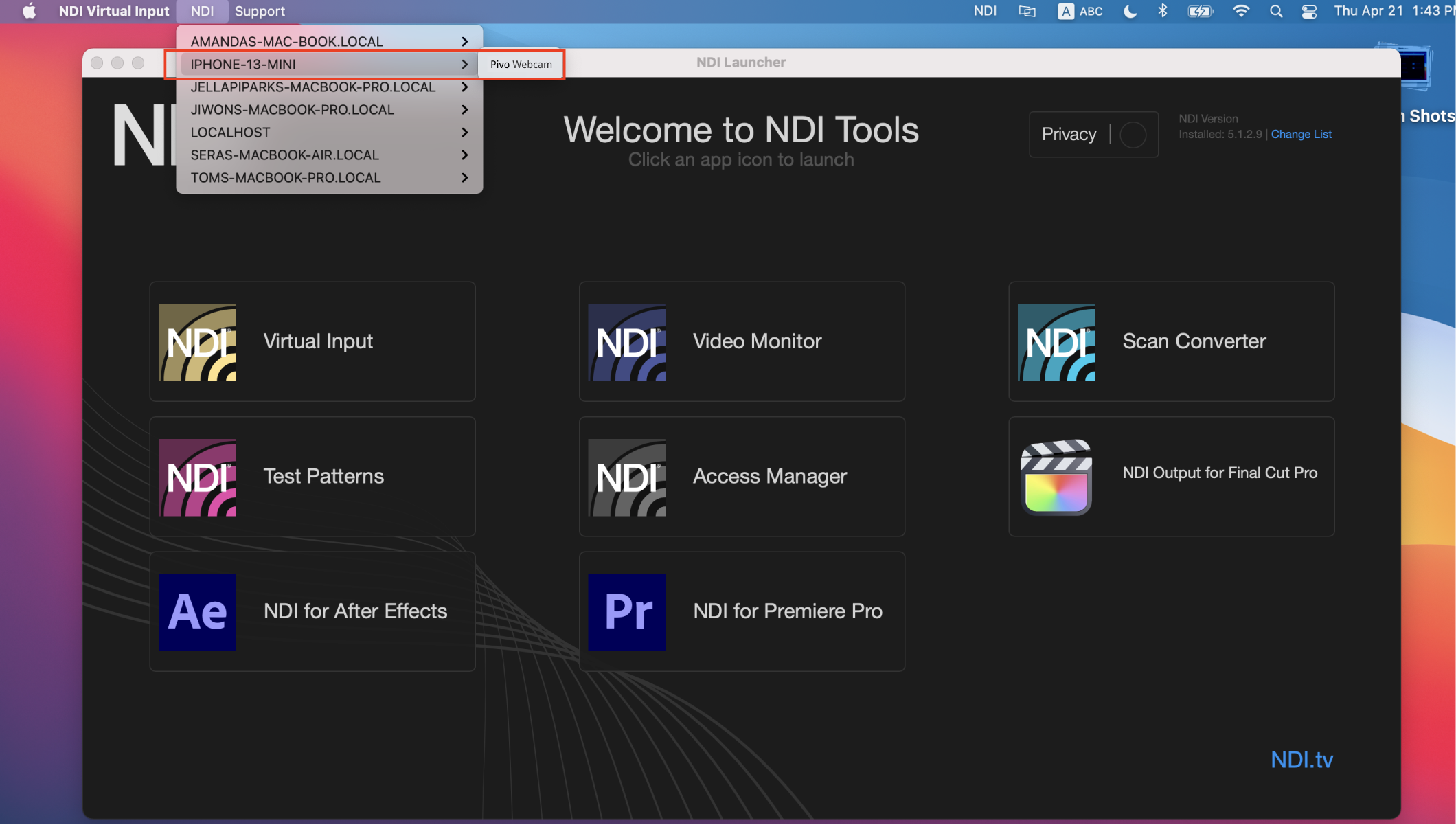Open the screen mirroring menu bar icon
The height and width of the screenshot is (825, 1456).
[1027, 11]
